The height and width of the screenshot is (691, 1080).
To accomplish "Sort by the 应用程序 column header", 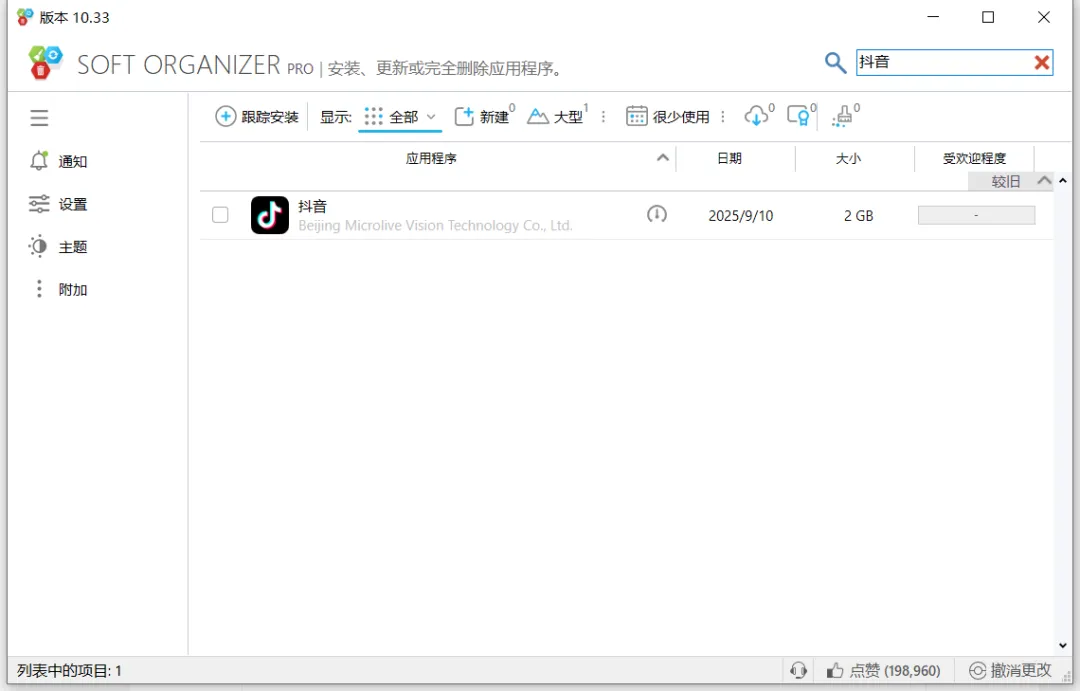I will 431,158.
